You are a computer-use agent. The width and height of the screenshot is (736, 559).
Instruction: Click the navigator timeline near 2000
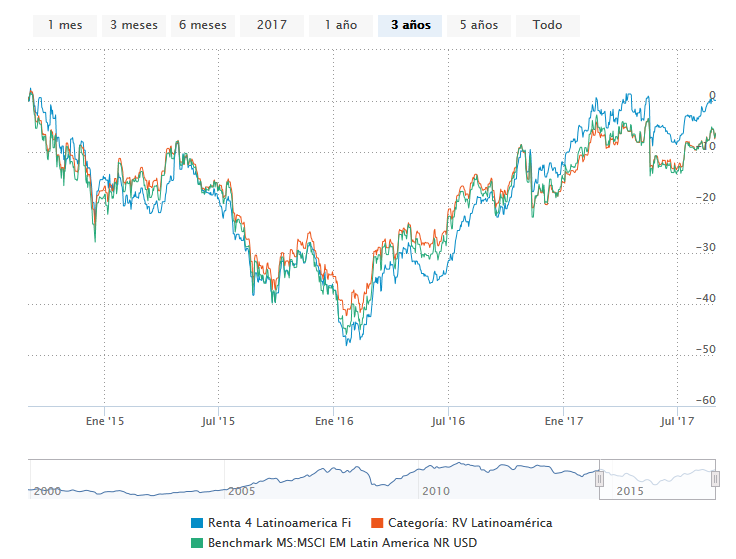click(47, 491)
